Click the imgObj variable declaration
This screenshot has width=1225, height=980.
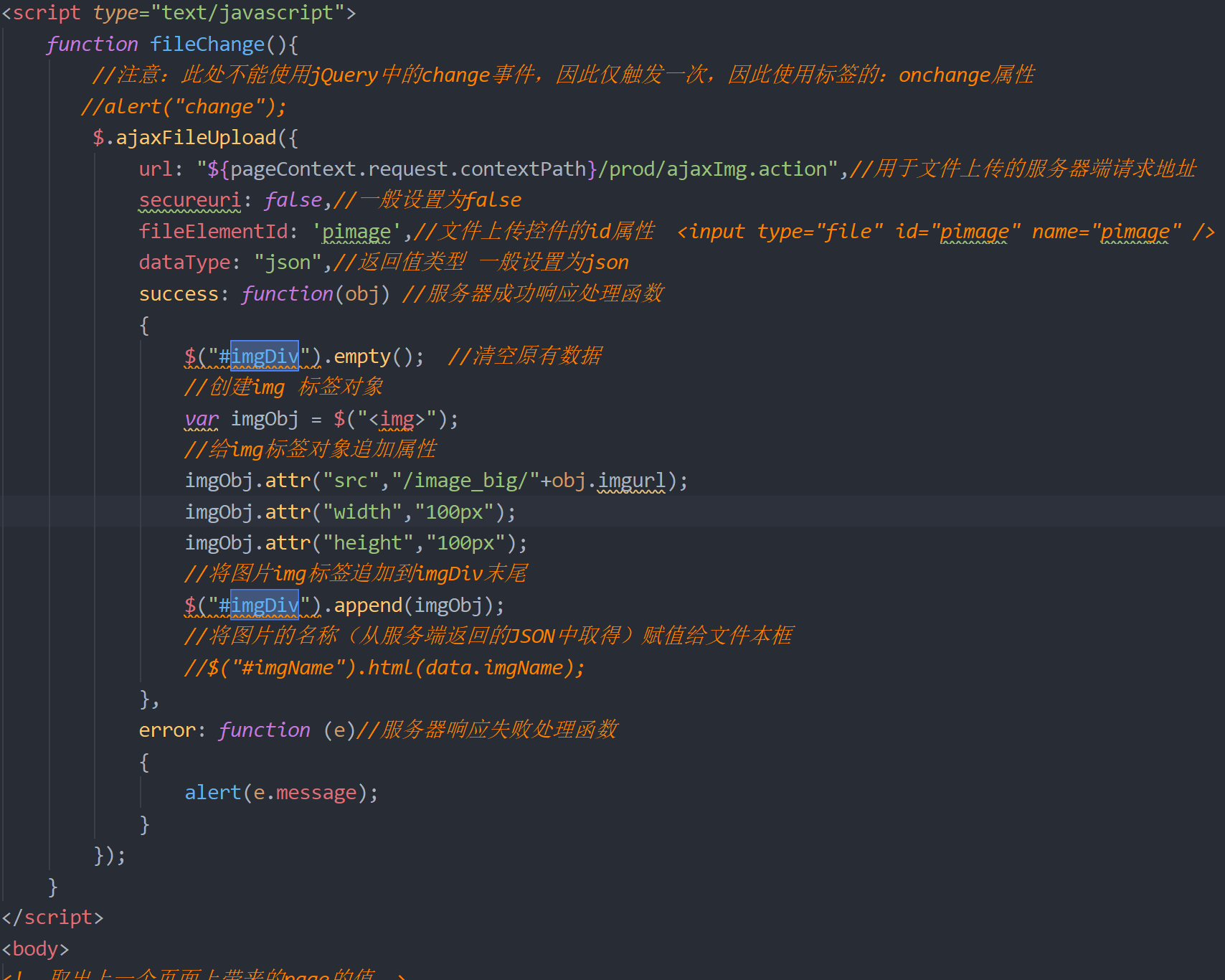click(x=265, y=418)
